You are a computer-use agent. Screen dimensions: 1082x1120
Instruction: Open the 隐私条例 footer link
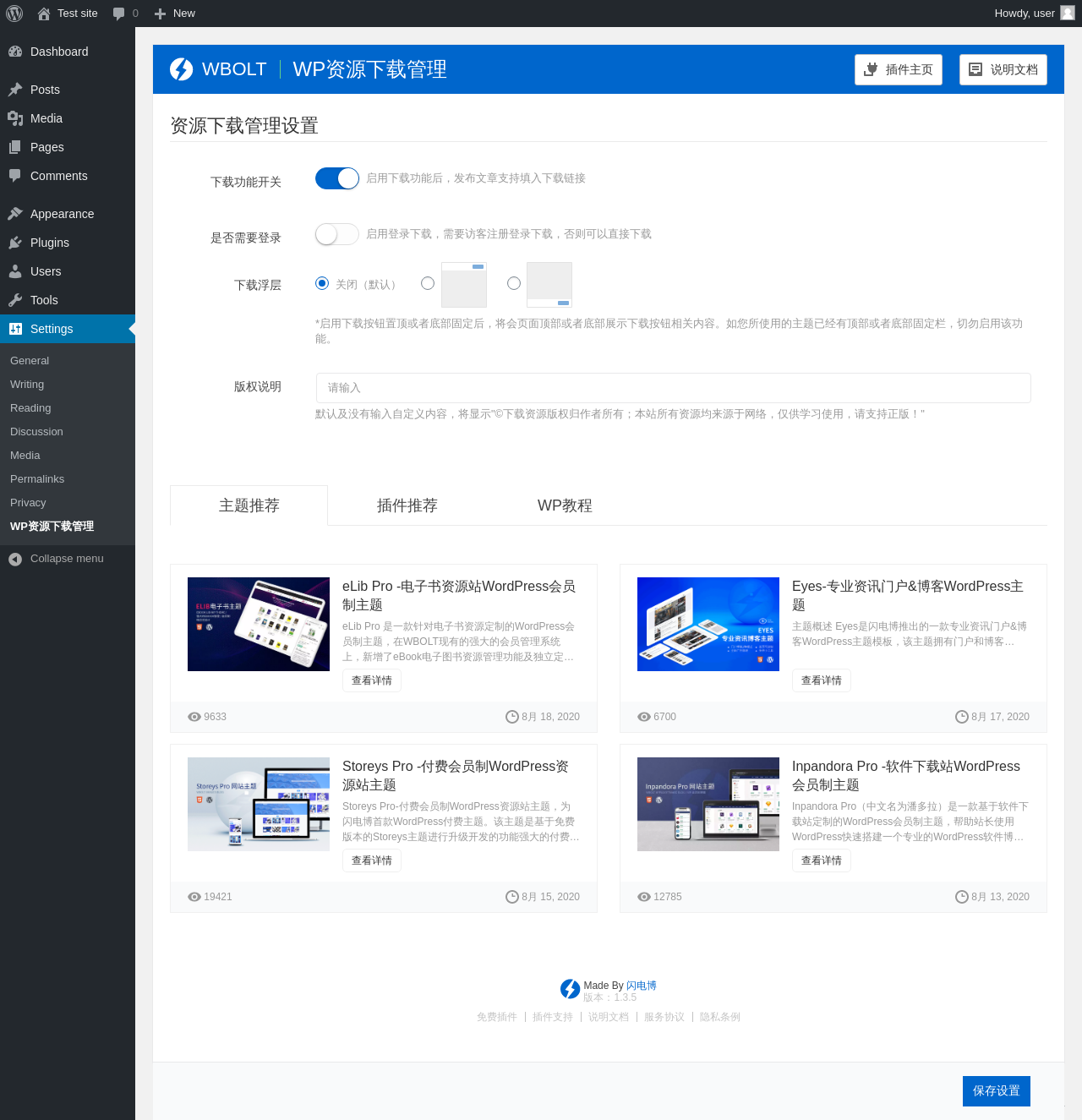coord(720,1017)
